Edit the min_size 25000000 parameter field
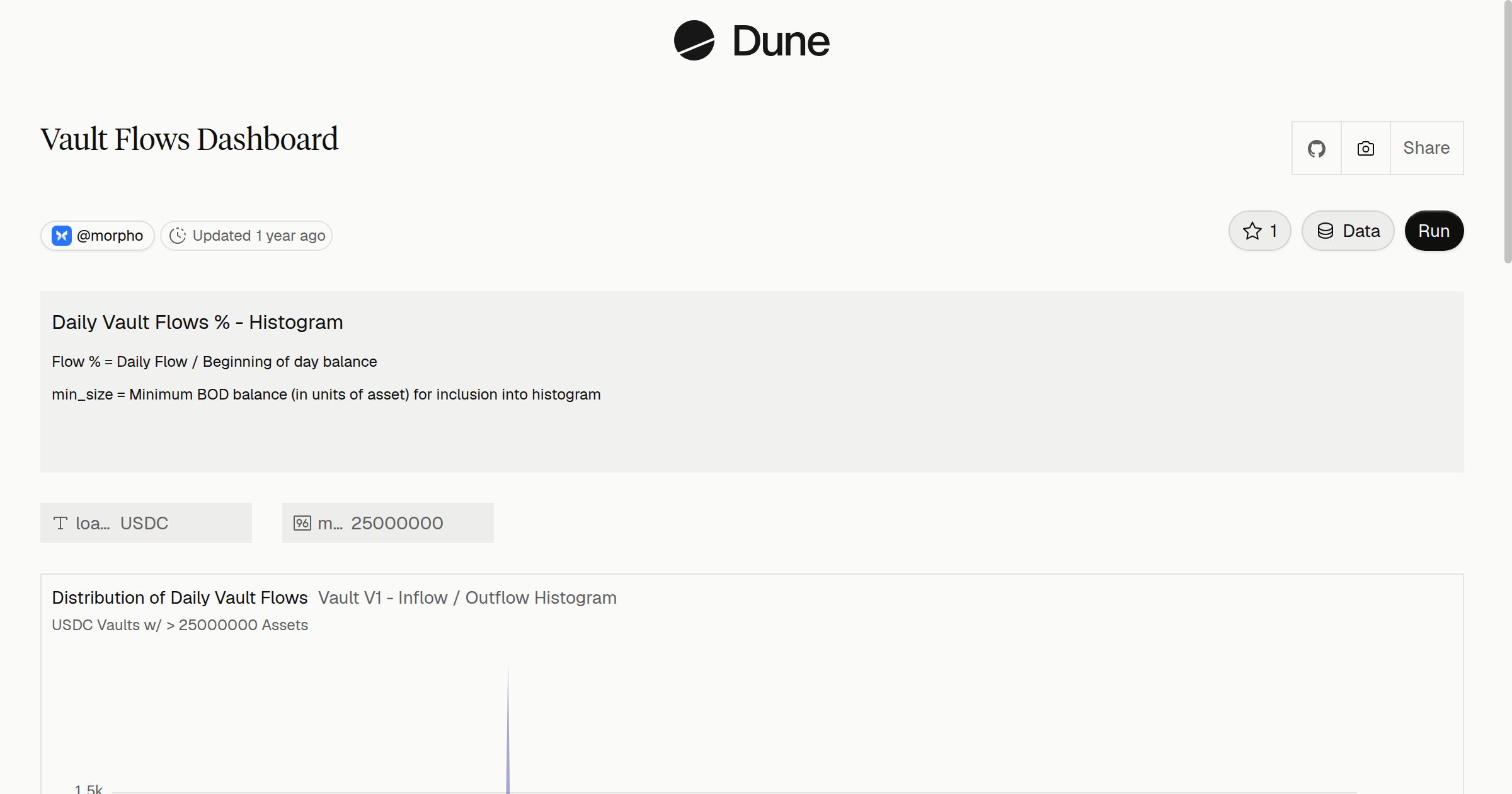This screenshot has height=794, width=1512. click(388, 523)
